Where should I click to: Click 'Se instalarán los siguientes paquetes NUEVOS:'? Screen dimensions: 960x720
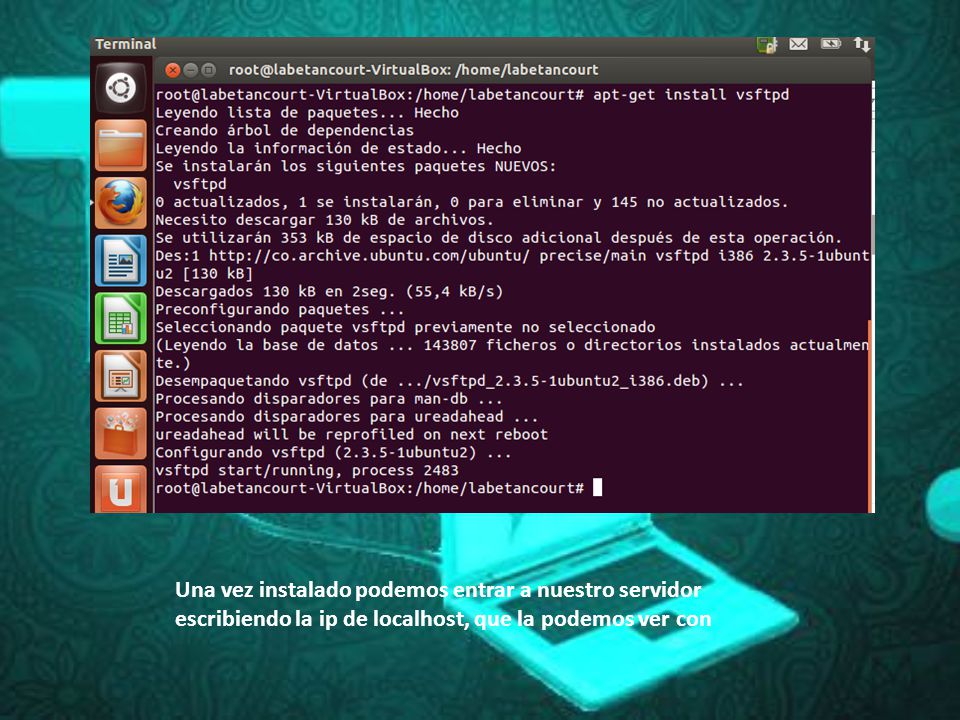[x=356, y=167]
